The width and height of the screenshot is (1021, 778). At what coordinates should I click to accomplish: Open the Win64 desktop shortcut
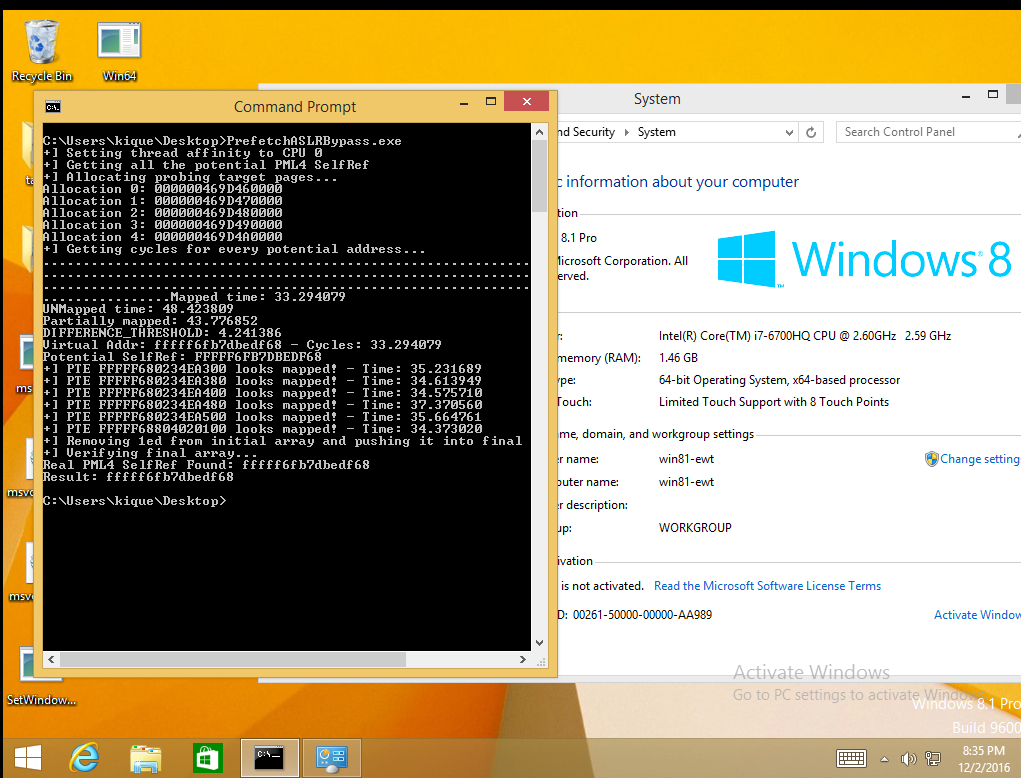119,51
